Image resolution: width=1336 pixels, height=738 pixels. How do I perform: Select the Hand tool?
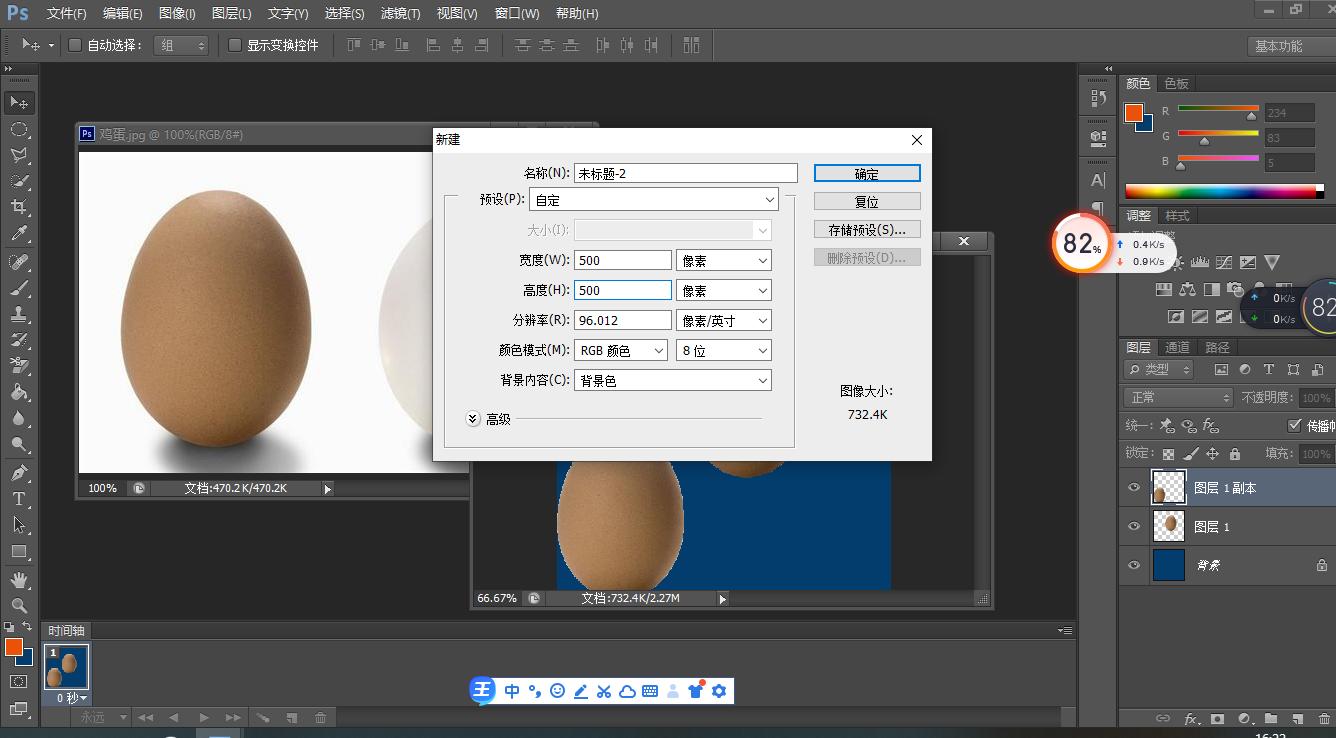[20, 578]
